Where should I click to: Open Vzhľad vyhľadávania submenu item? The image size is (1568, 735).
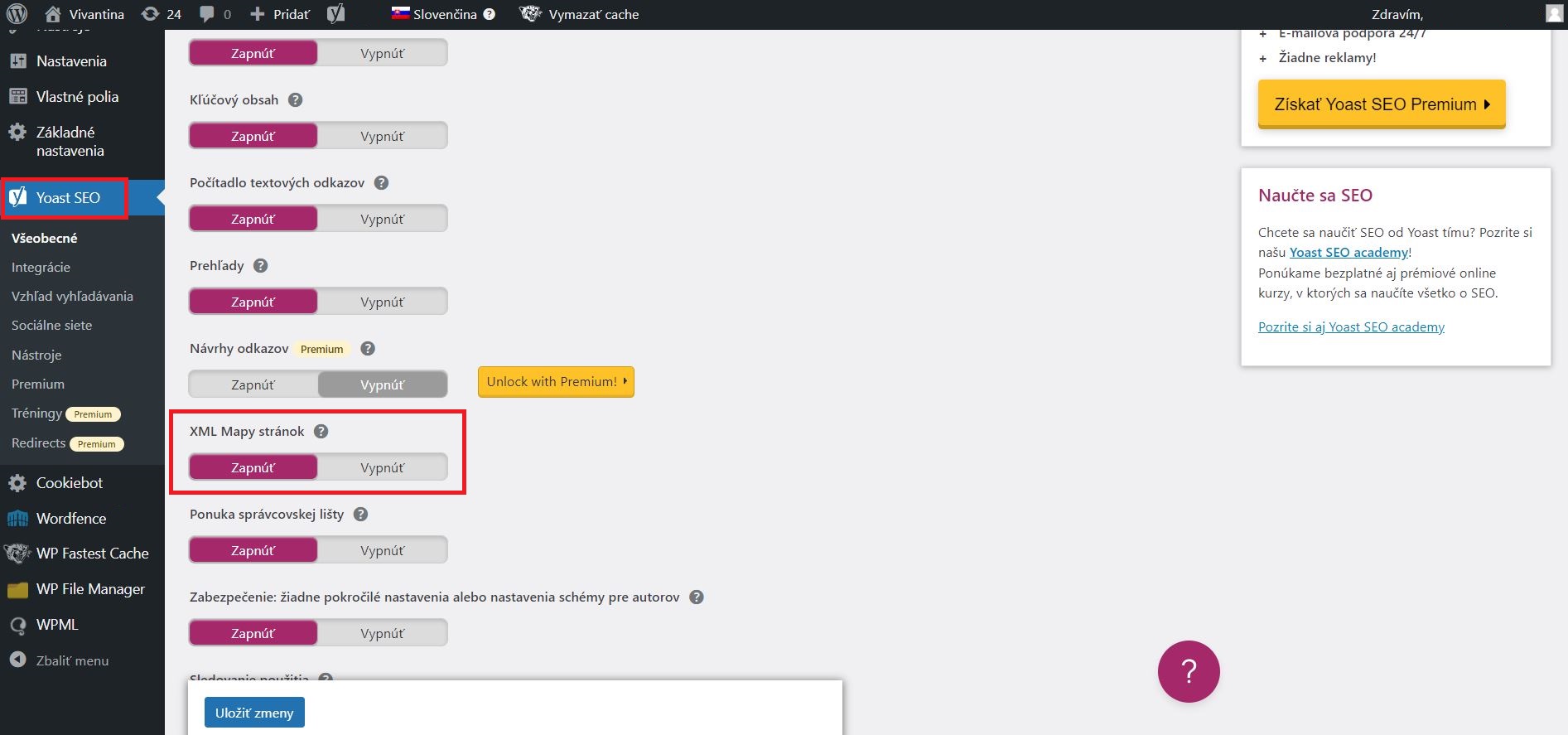pos(72,296)
